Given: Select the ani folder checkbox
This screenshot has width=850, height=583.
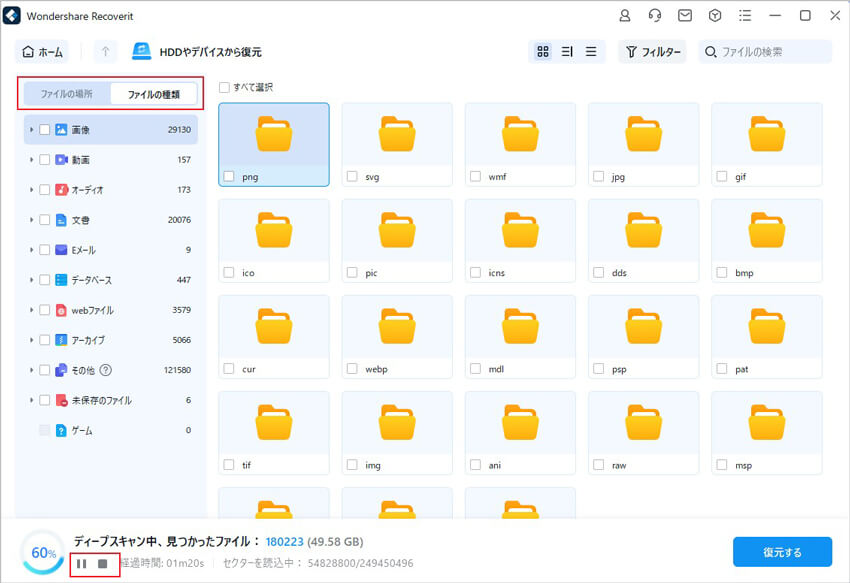Looking at the screenshot, I should 475,465.
